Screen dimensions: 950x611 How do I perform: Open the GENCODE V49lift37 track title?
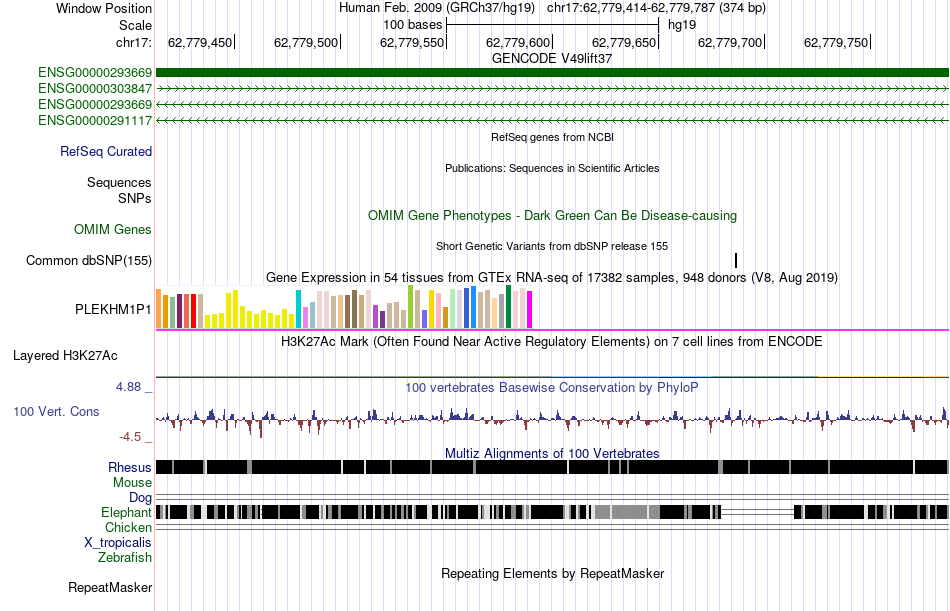(552, 59)
